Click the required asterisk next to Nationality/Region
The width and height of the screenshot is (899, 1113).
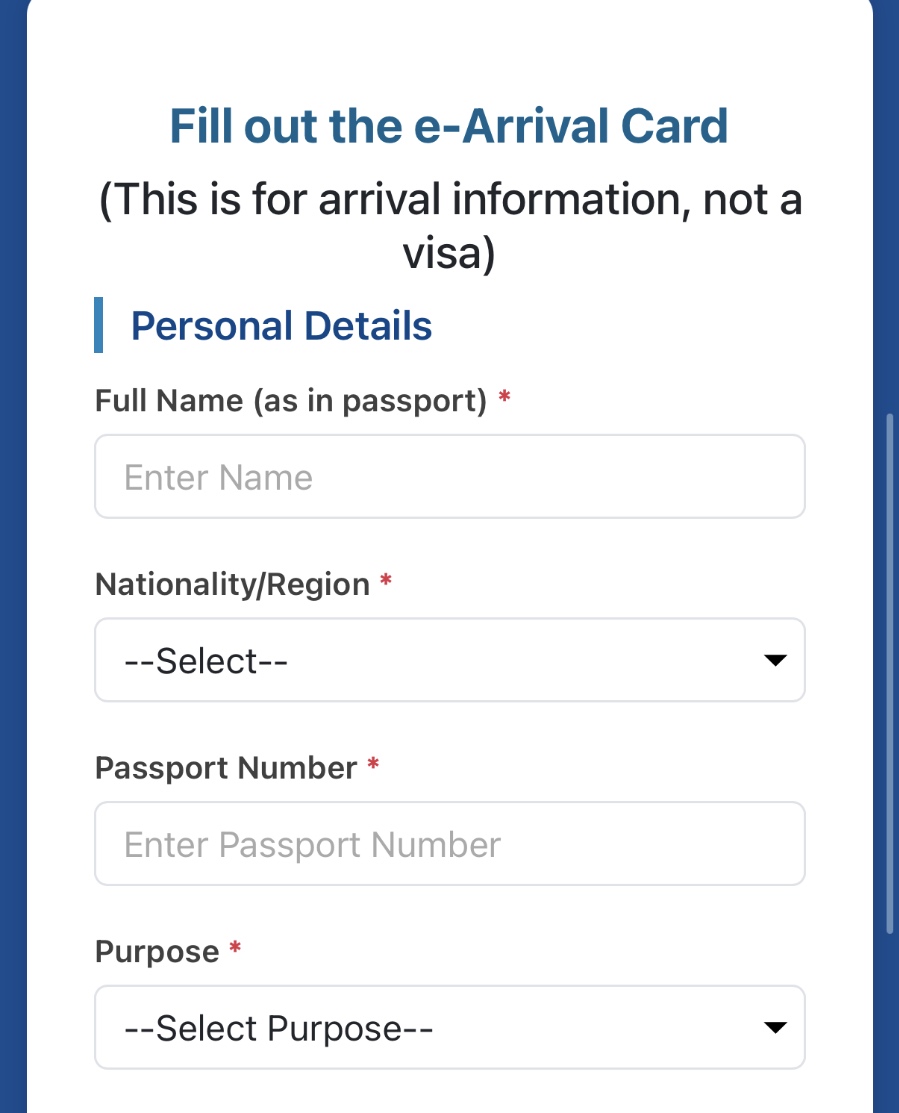pyautogui.click(x=386, y=582)
